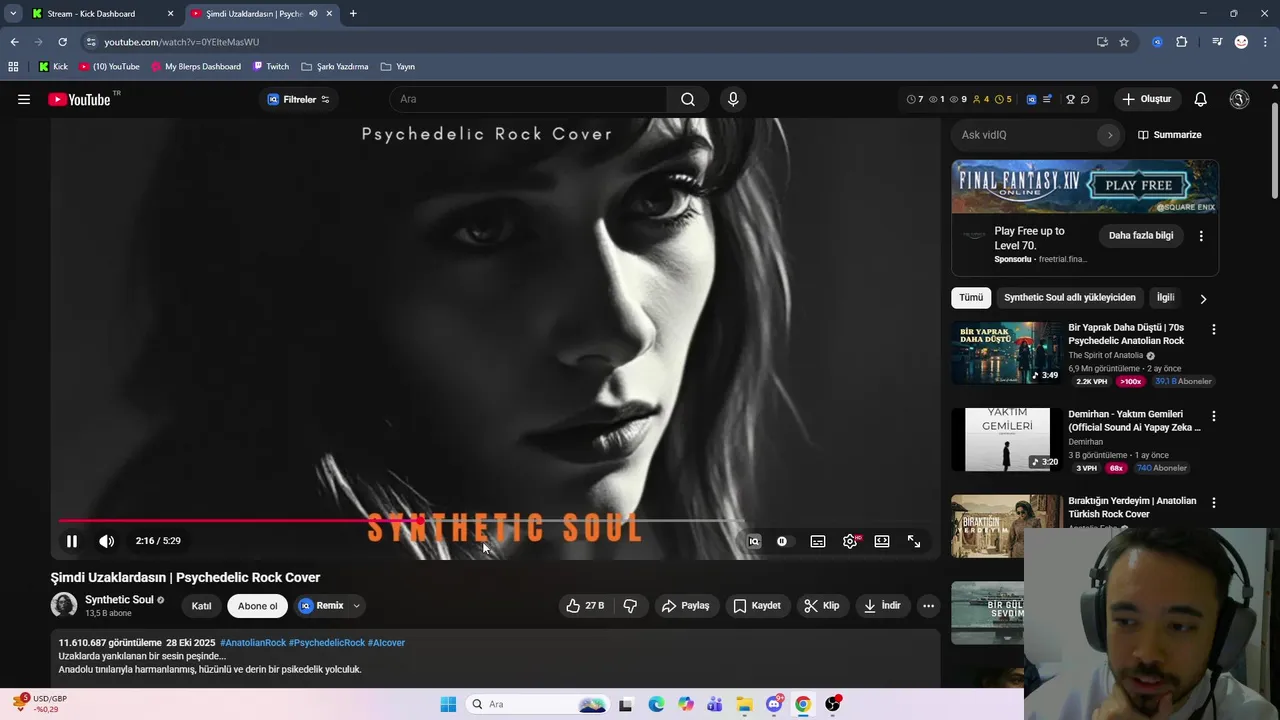Click the #PsychedelicRock hashtag

click(327, 643)
